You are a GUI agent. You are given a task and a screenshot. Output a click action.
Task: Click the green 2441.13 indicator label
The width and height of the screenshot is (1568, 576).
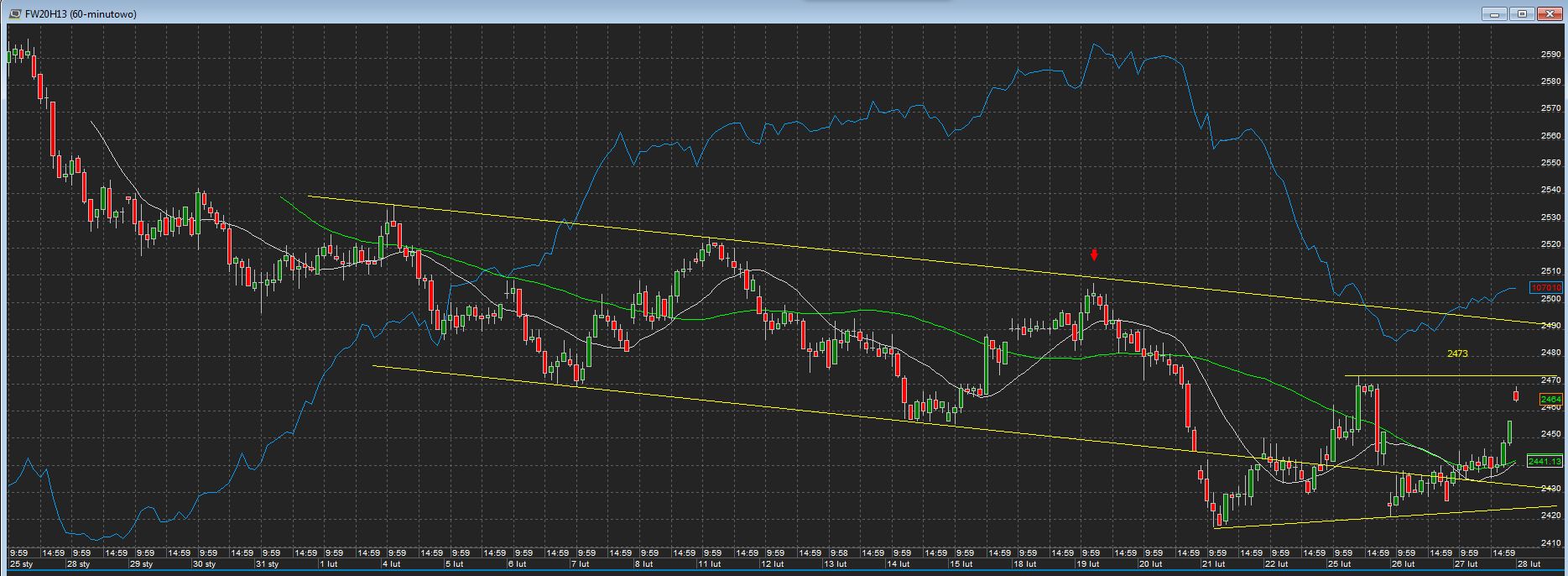1545,461
